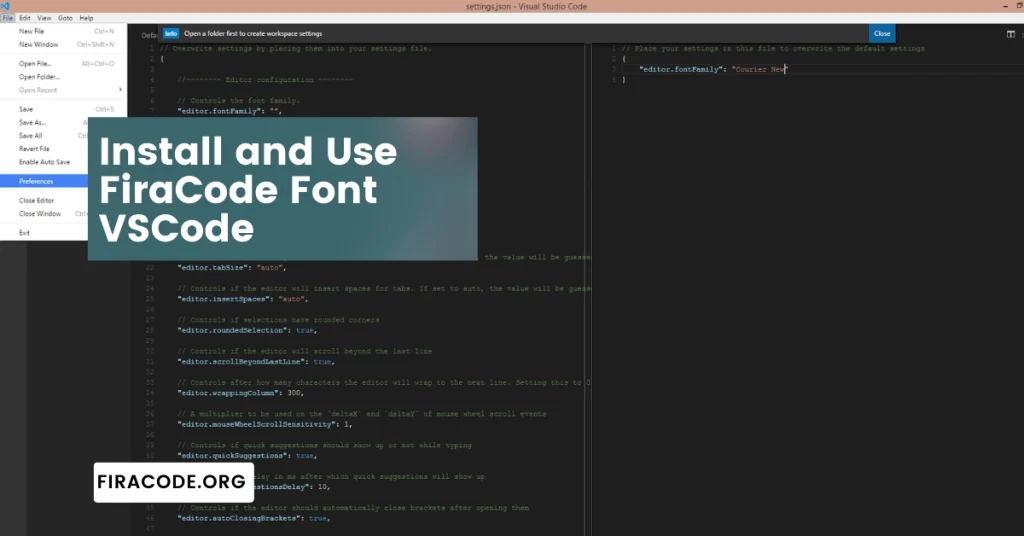Click the "editor.wrappingColumn": 300 line

tap(240, 393)
